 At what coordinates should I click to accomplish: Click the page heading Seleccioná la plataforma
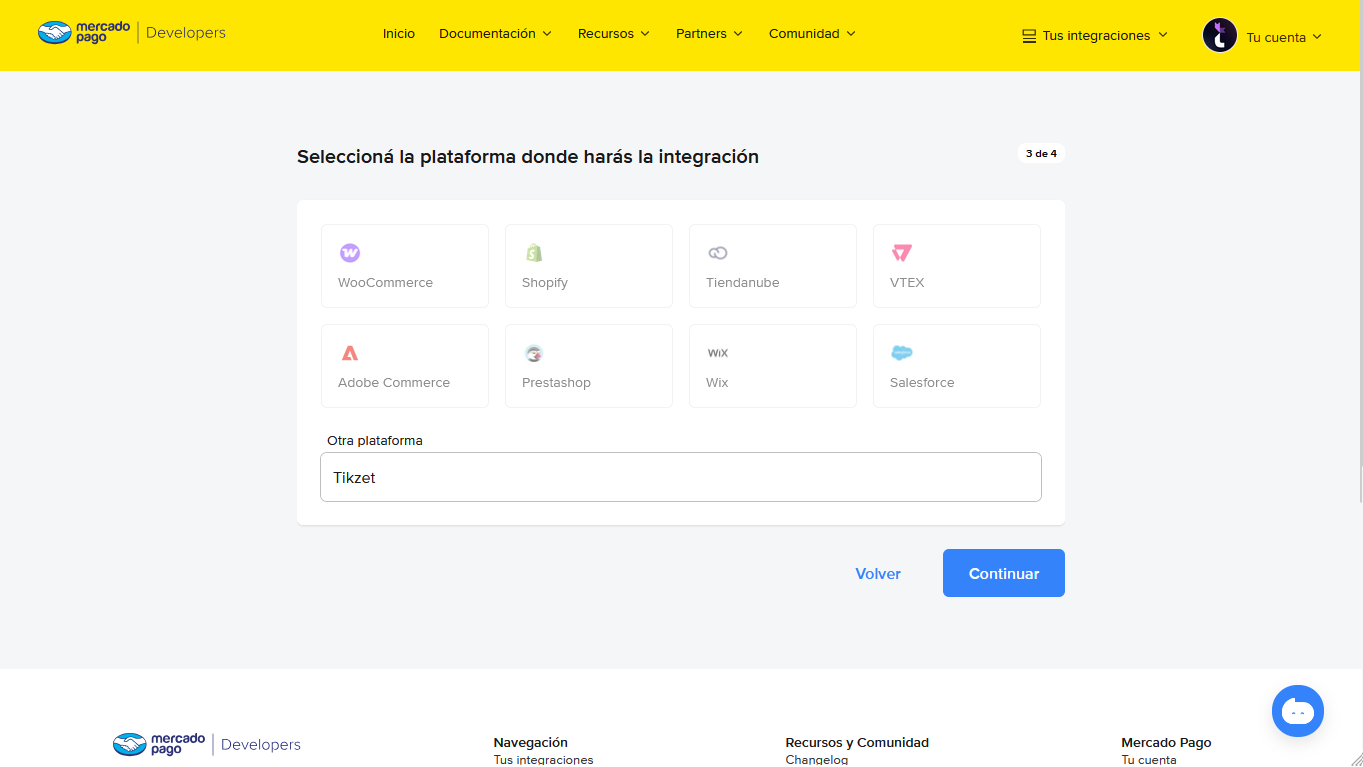click(x=528, y=157)
